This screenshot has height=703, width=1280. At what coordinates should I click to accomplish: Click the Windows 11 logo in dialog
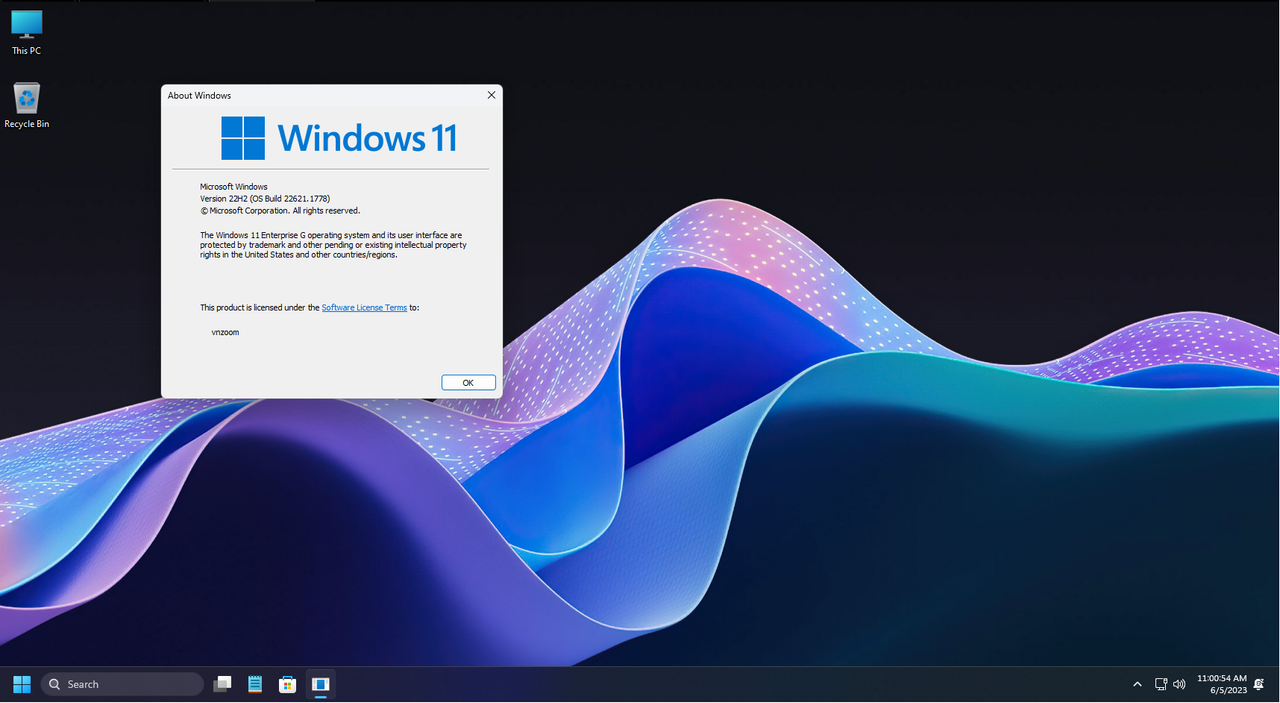click(339, 138)
